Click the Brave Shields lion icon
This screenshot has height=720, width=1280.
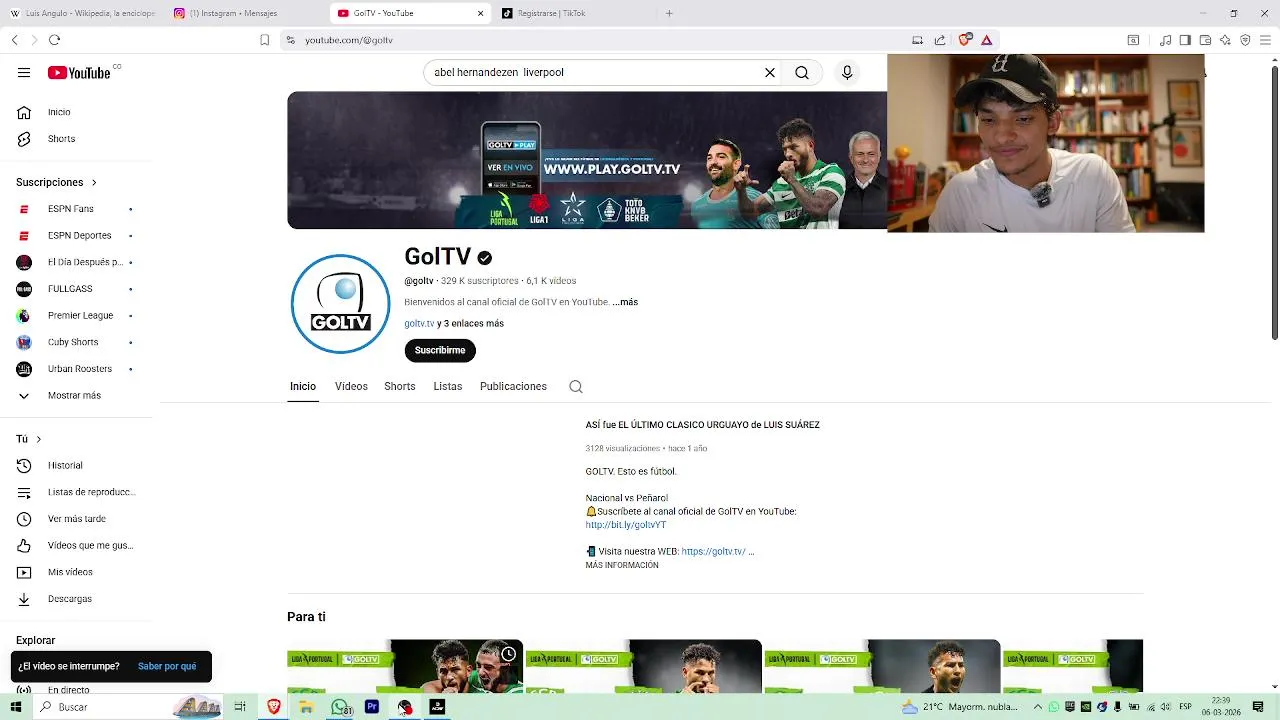(x=964, y=40)
